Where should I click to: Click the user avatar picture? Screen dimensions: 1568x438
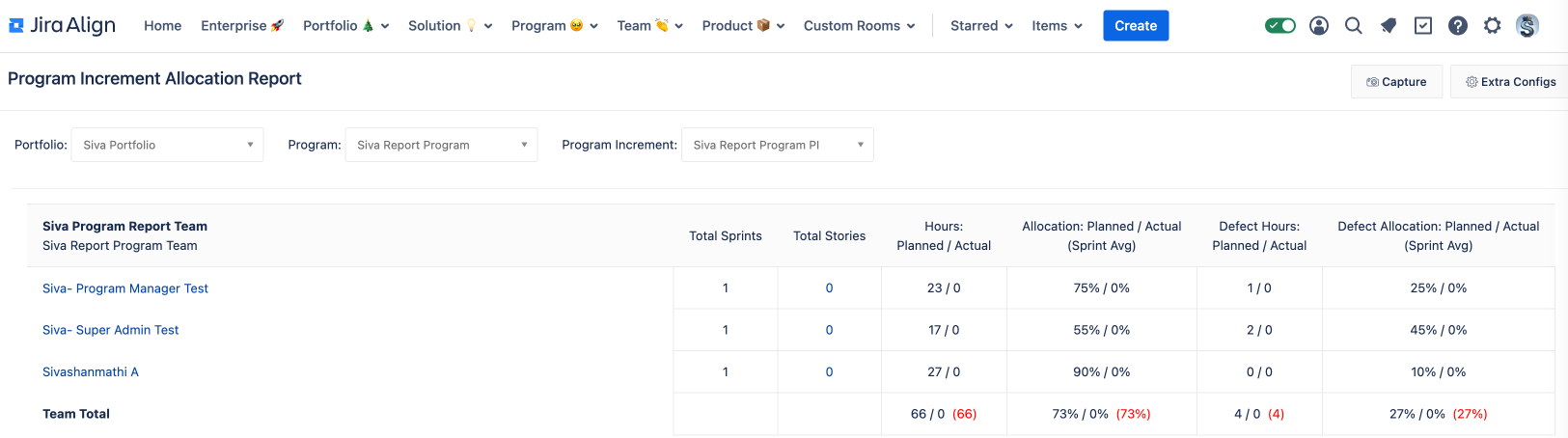click(x=1527, y=26)
